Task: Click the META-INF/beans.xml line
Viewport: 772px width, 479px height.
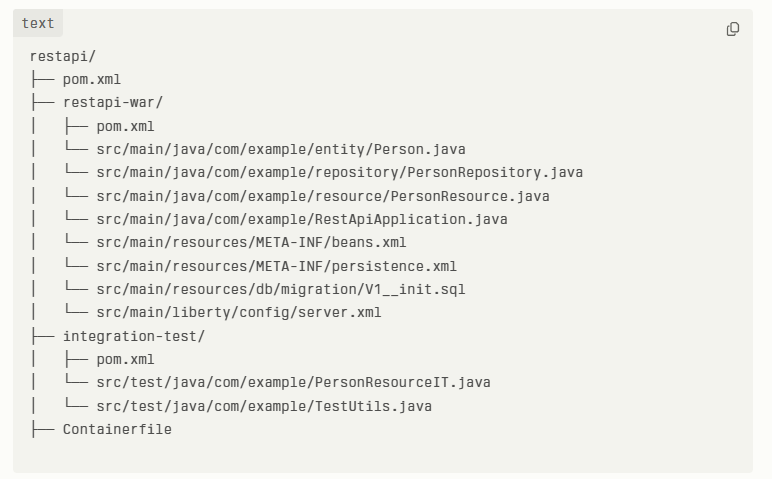Action: [x=251, y=242]
